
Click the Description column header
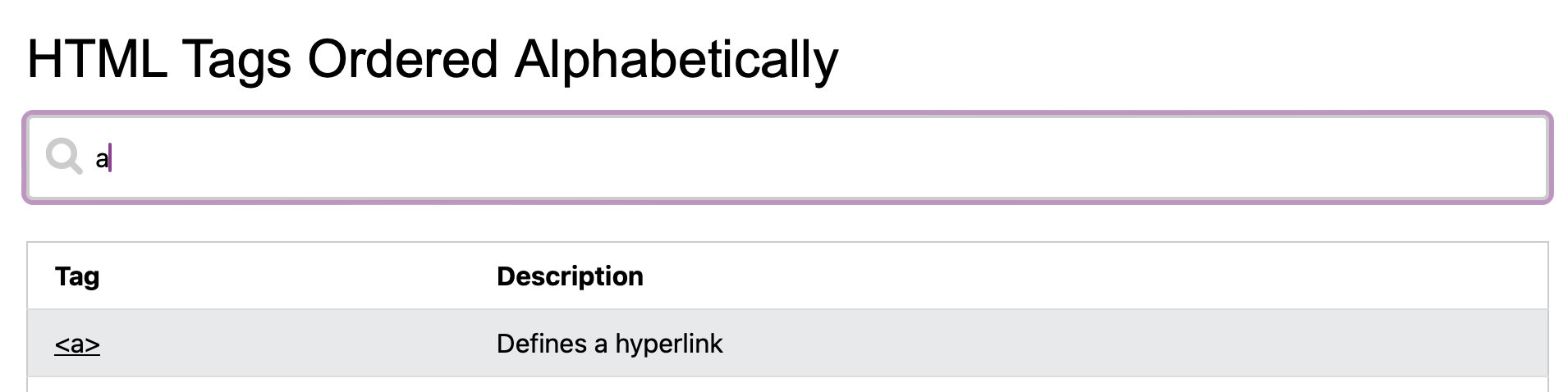pyautogui.click(x=570, y=276)
